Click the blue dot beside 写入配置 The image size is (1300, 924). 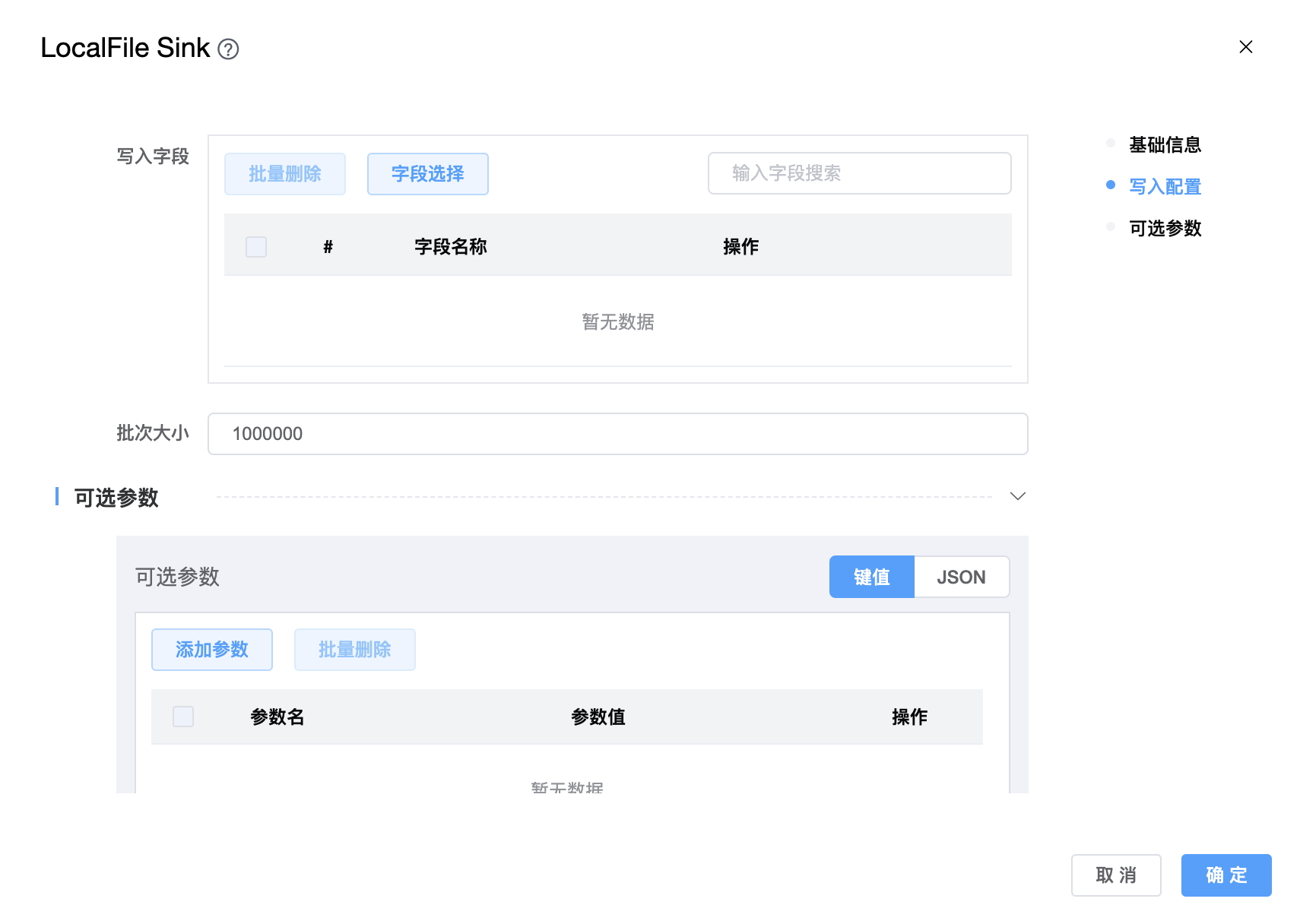click(x=1111, y=185)
